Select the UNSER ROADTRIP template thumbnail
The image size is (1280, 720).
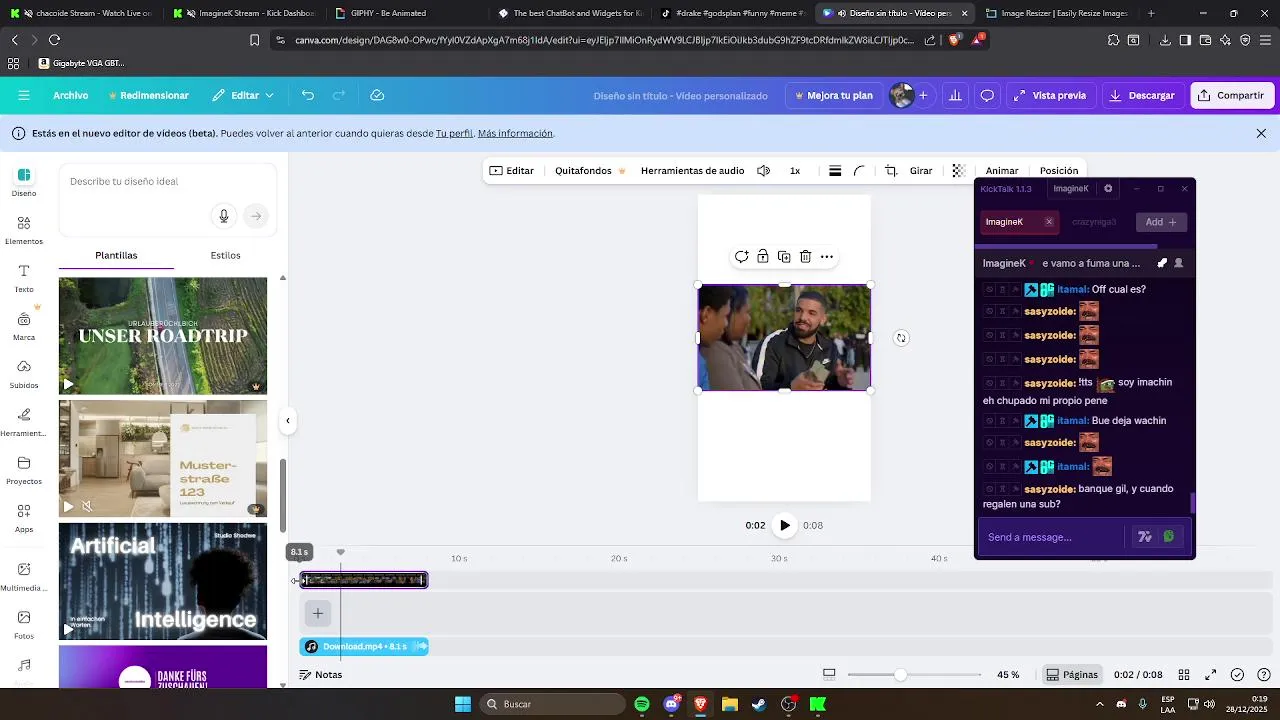pyautogui.click(x=163, y=336)
